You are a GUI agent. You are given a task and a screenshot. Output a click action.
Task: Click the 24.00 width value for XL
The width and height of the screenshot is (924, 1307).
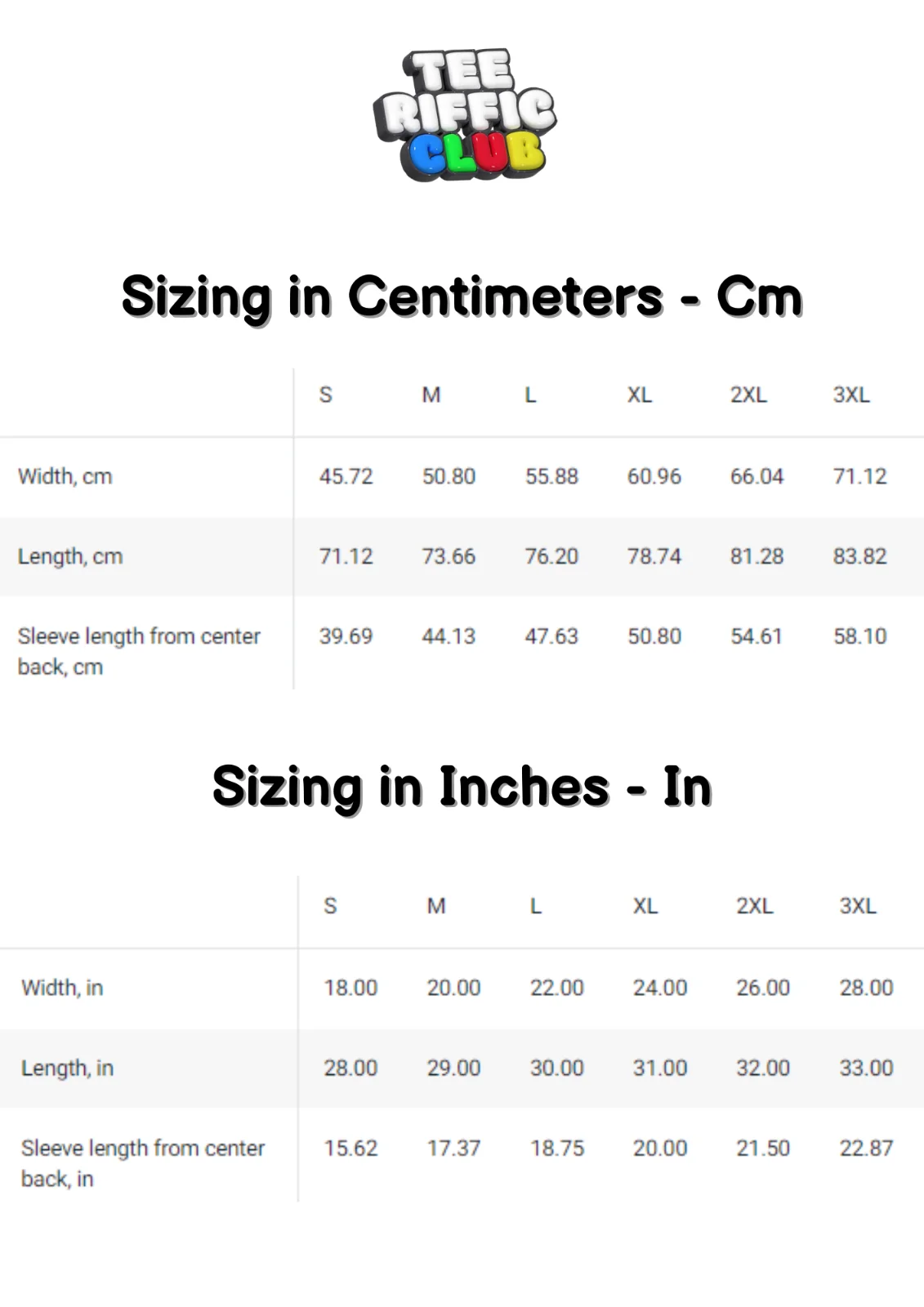[660, 988]
